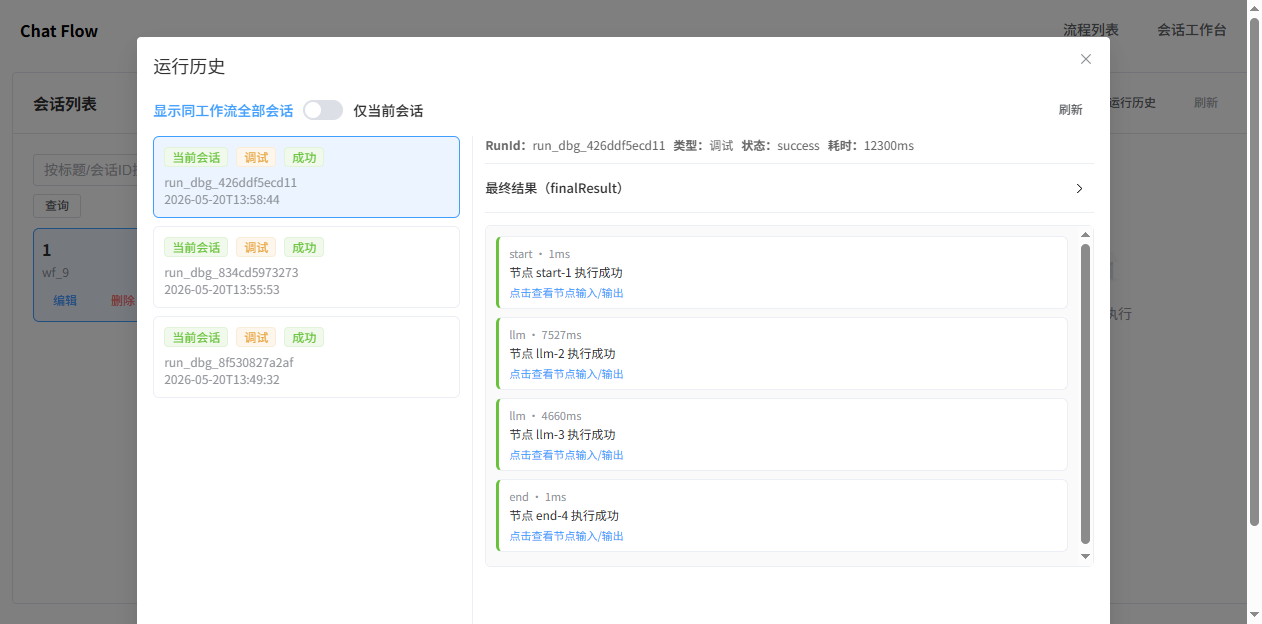Click timestamp 2026-05-20T13:49:32

point(222,380)
